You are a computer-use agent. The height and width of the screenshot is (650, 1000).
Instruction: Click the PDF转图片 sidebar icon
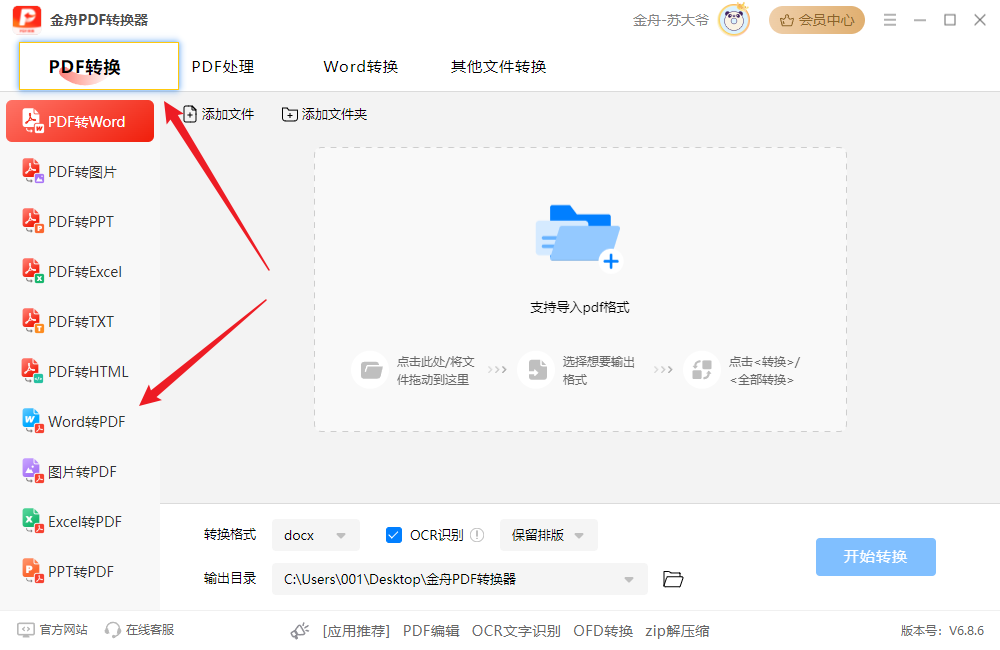33,171
